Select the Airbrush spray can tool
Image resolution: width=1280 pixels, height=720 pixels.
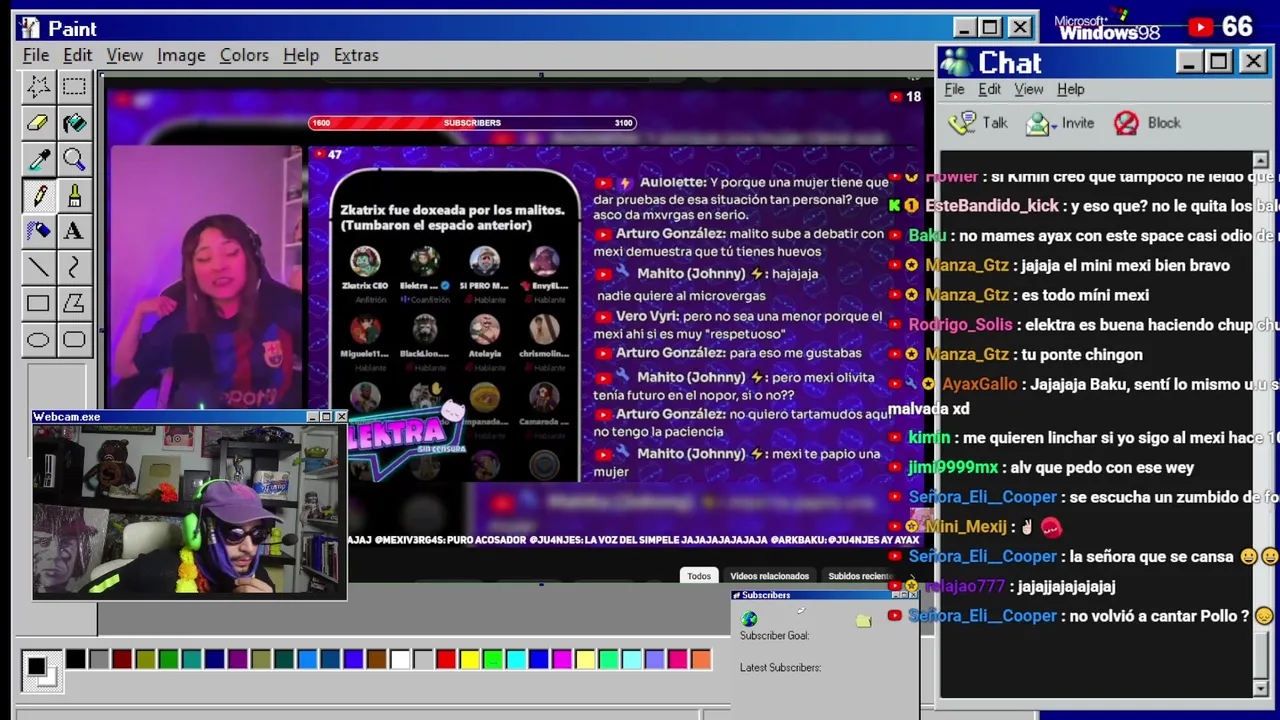(38, 231)
